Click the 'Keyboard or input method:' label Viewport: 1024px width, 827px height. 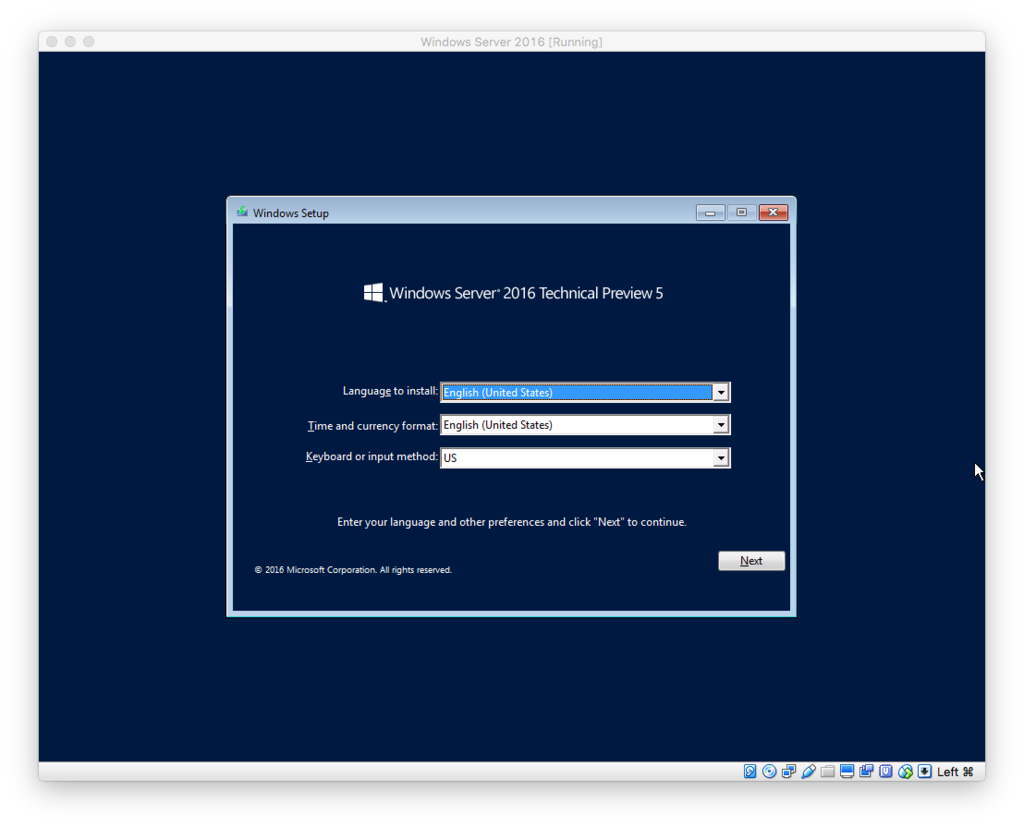pyautogui.click(x=372, y=456)
